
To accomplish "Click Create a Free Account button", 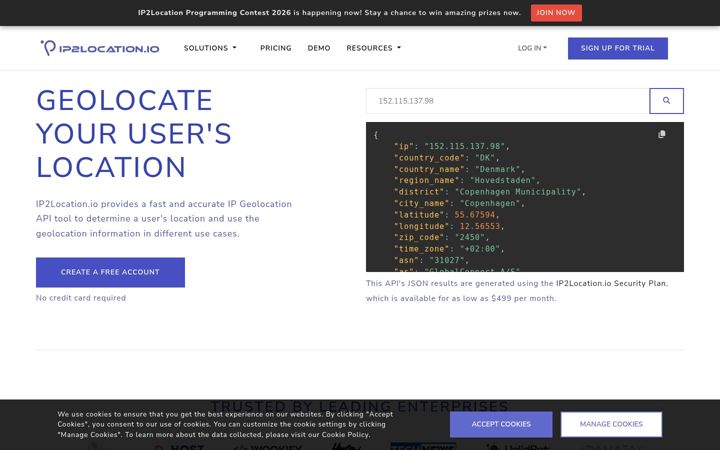I will click(x=110, y=272).
